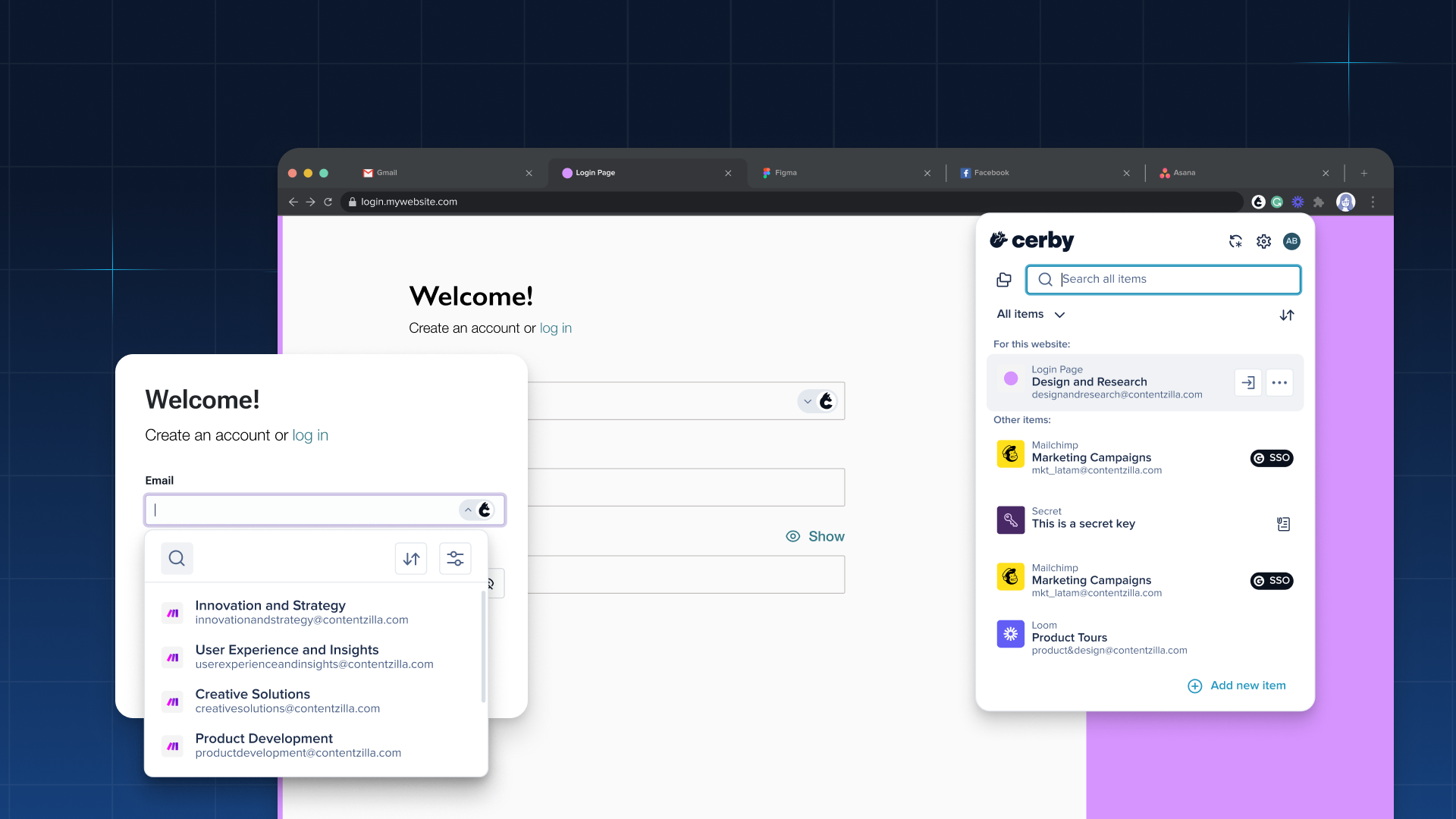Sort items in Cerby popup panel
The width and height of the screenshot is (1456, 819).
1287,315
